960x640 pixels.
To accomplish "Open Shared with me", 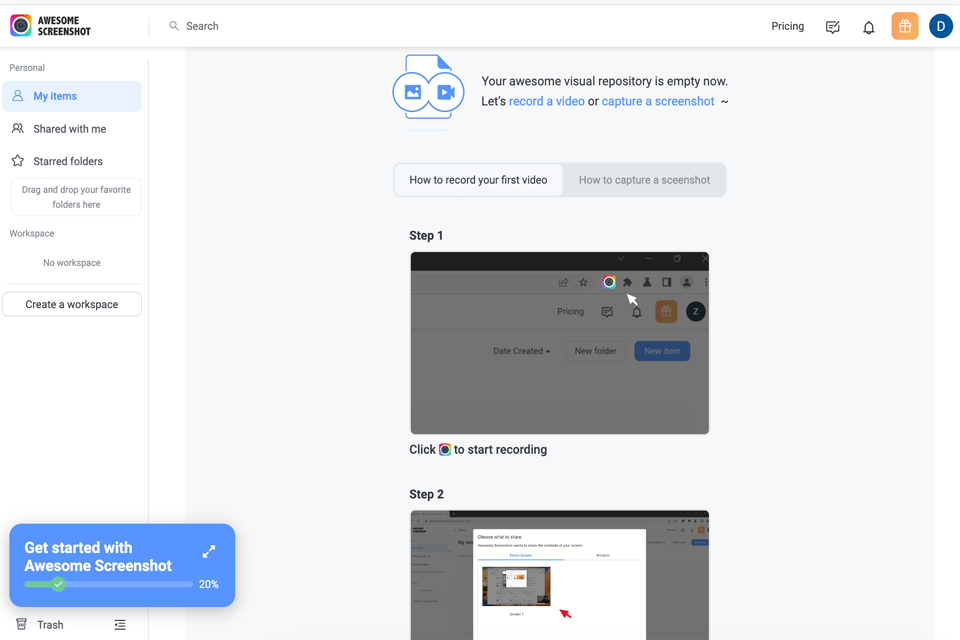I will tap(72, 129).
